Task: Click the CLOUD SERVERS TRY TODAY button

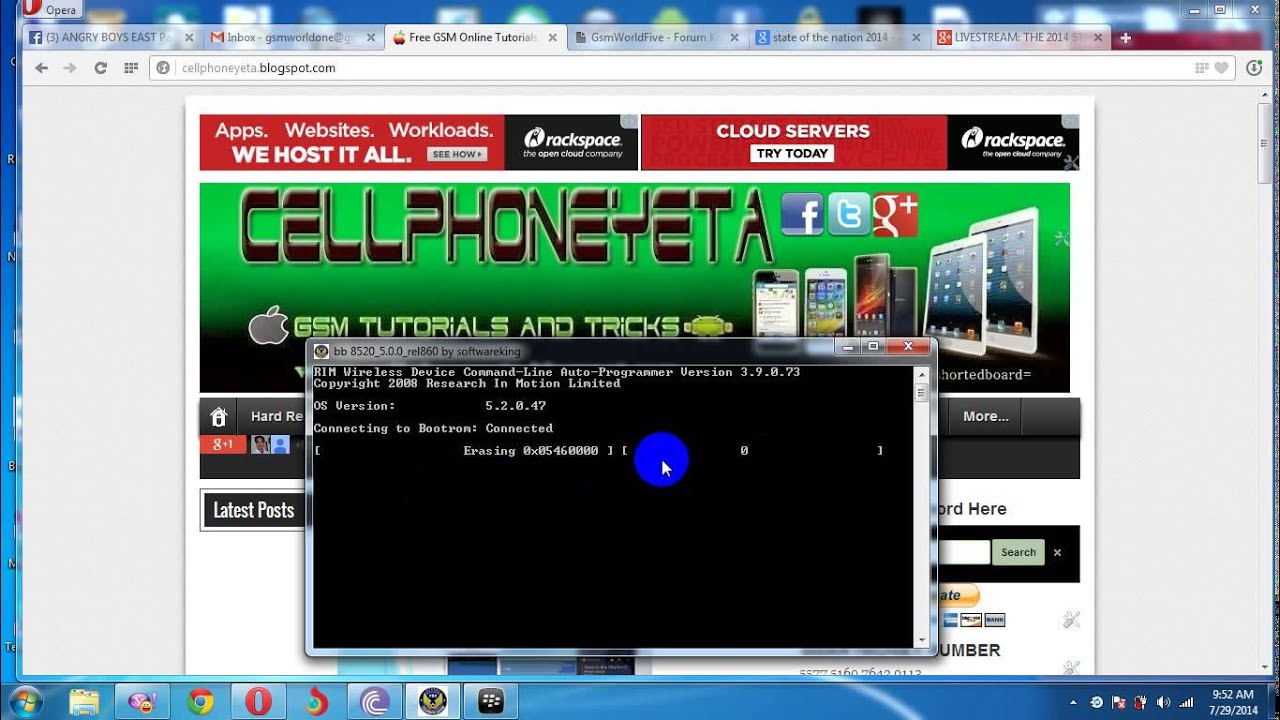Action: click(x=792, y=153)
